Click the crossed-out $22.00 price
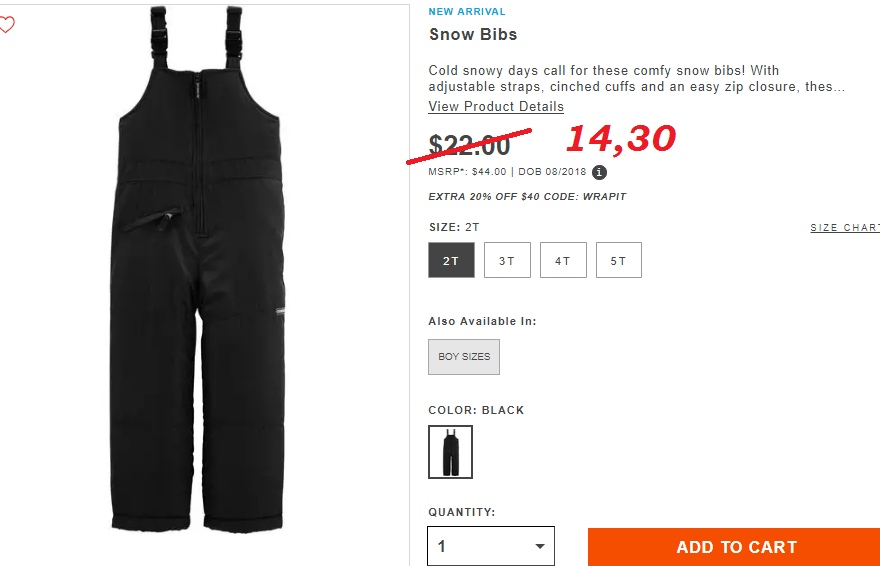Image resolution: width=880 pixels, height=566 pixels. coord(469,146)
